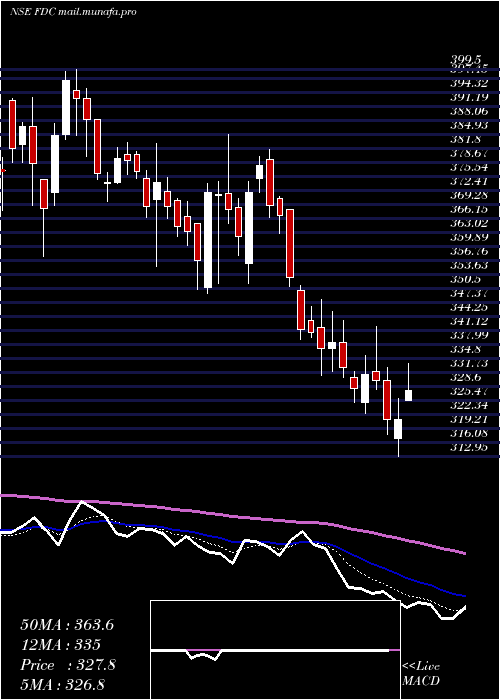Click the purple 50MA trend line
The height and width of the screenshot is (700, 500).
(x=232, y=516)
